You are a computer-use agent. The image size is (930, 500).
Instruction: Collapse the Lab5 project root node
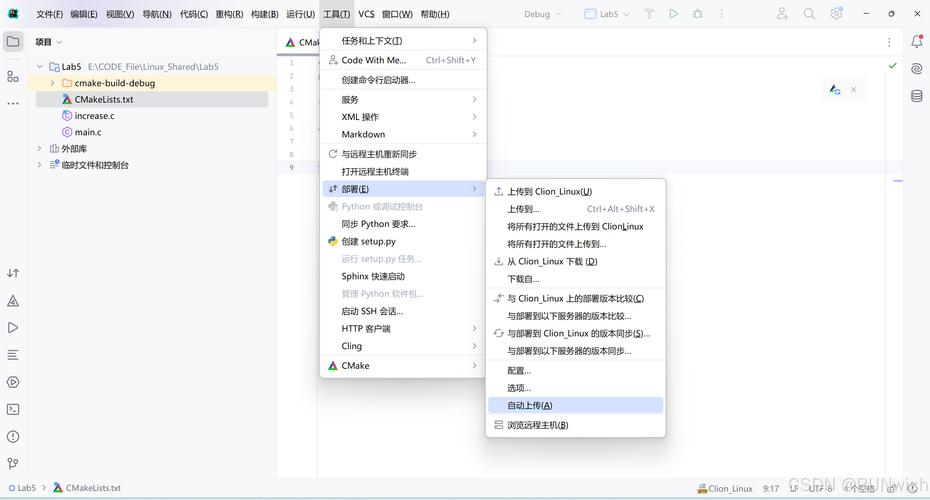tap(40, 66)
